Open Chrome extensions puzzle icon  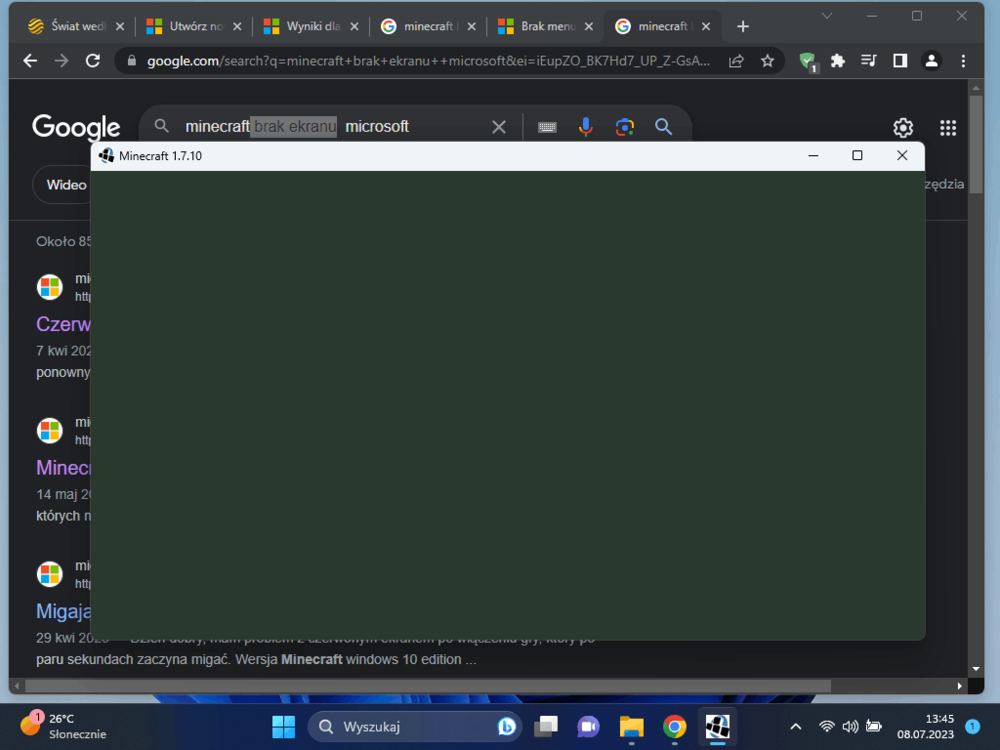point(837,61)
